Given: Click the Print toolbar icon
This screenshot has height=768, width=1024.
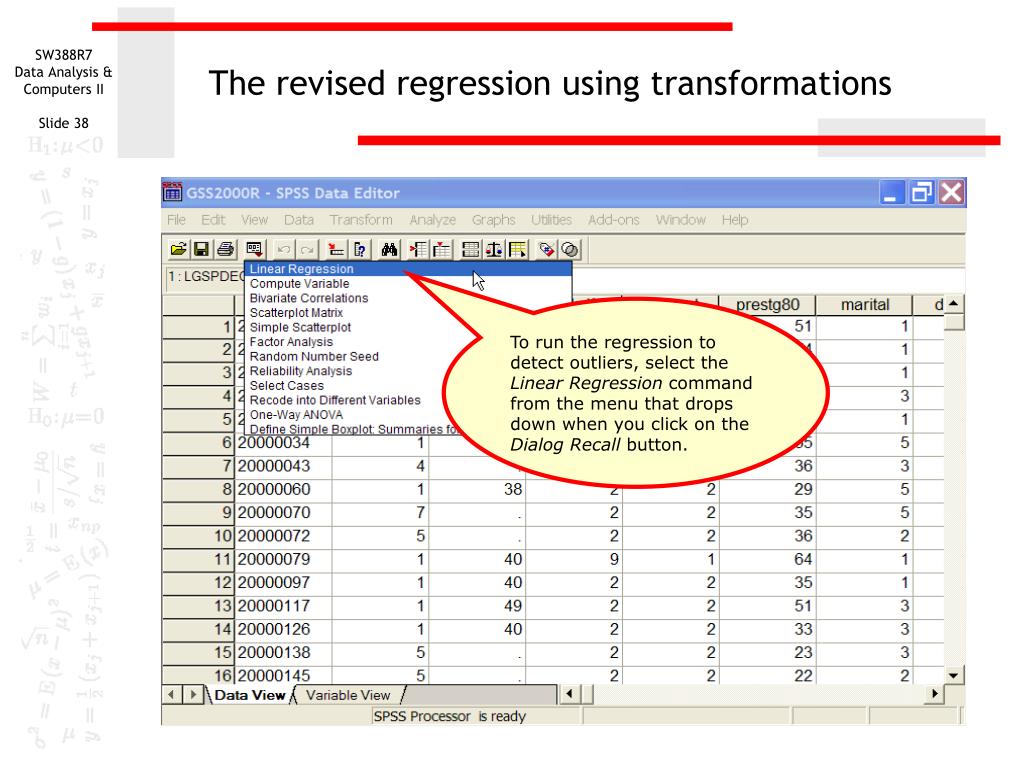Looking at the screenshot, I should coord(225,249).
